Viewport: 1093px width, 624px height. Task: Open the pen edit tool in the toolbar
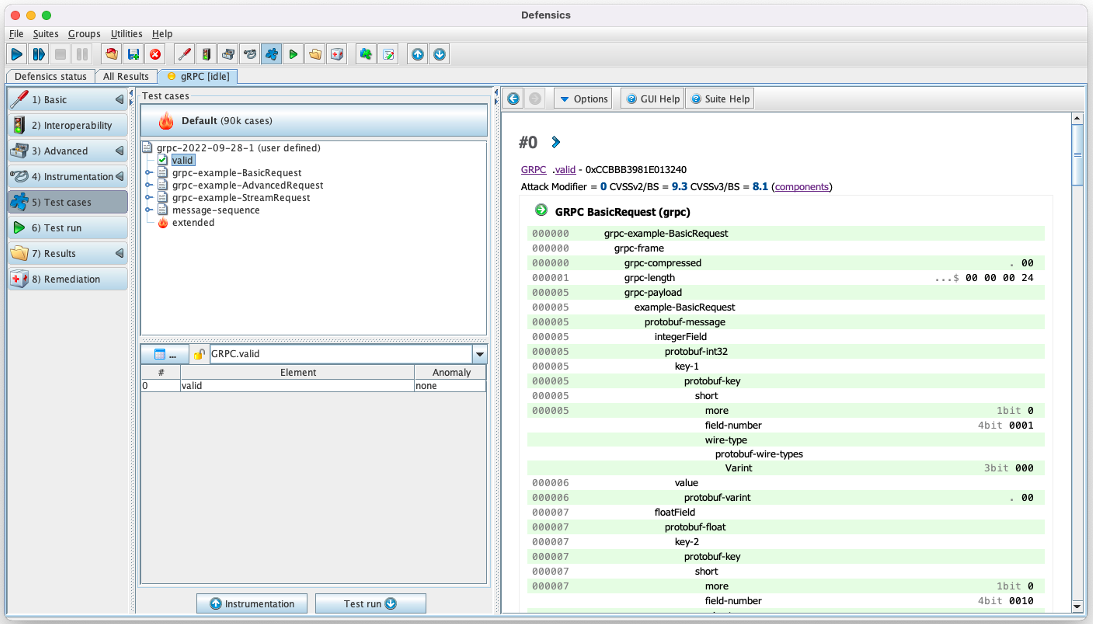(183, 54)
